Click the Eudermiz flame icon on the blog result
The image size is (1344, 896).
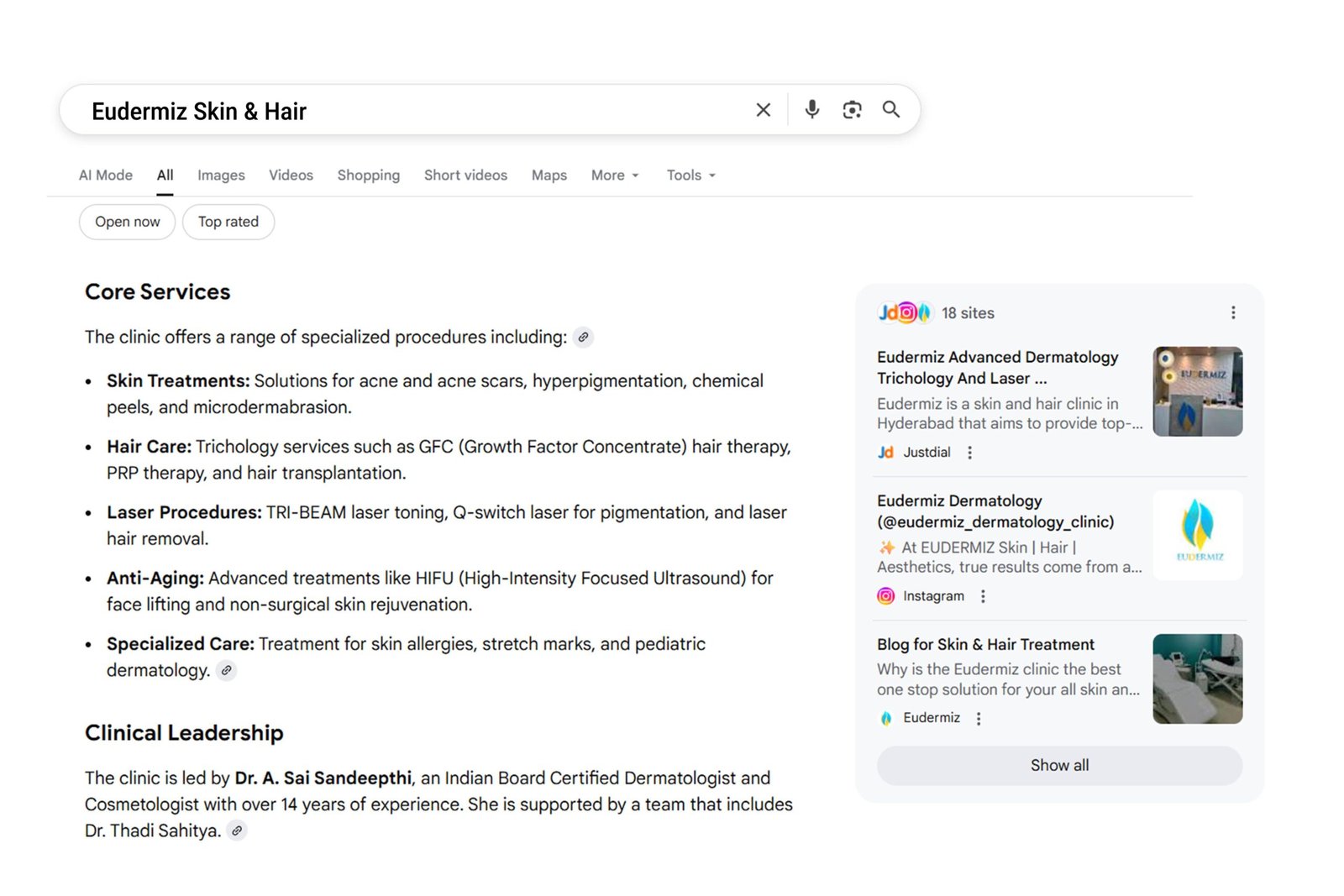885,718
